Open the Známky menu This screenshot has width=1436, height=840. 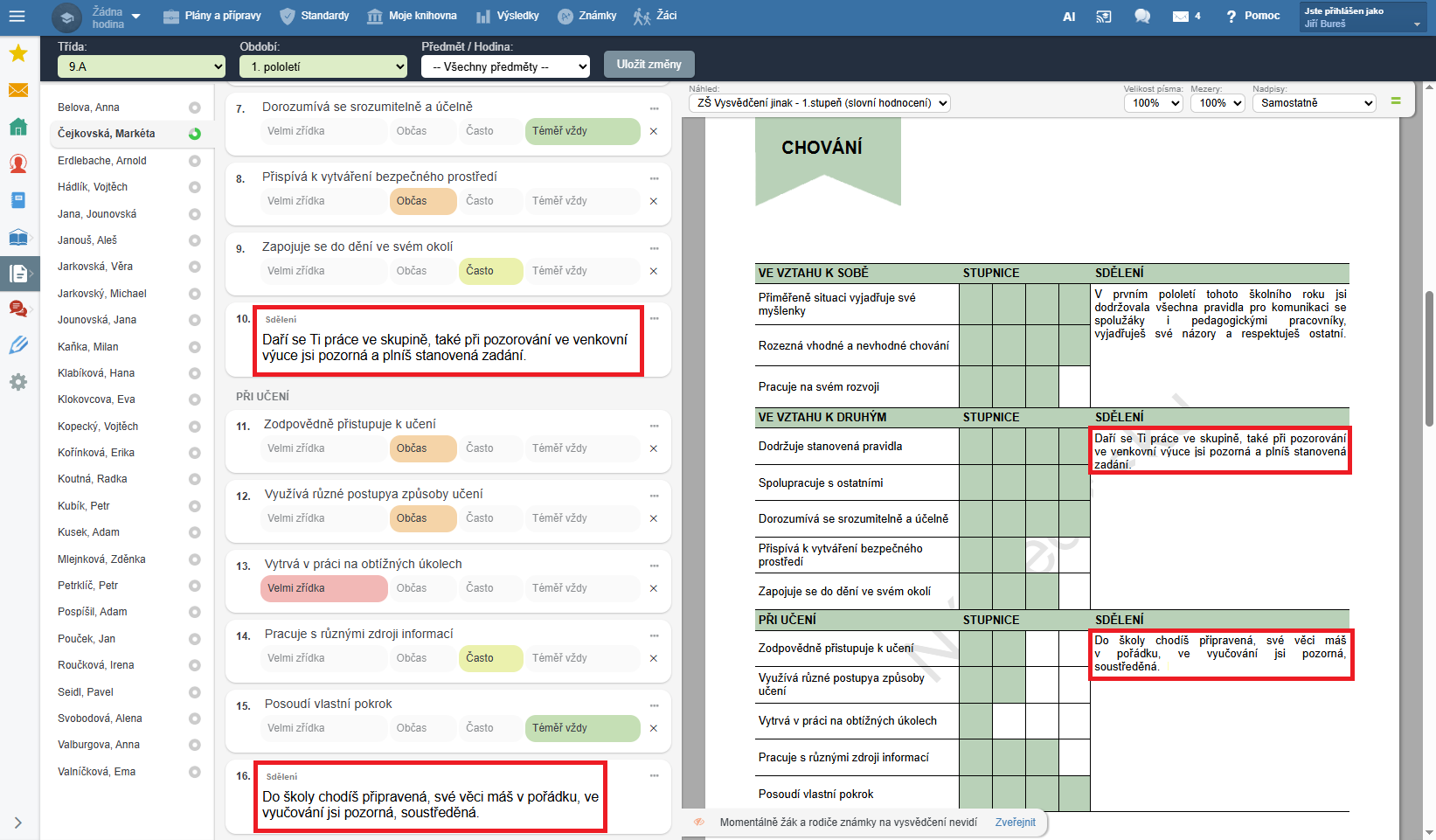(587, 16)
